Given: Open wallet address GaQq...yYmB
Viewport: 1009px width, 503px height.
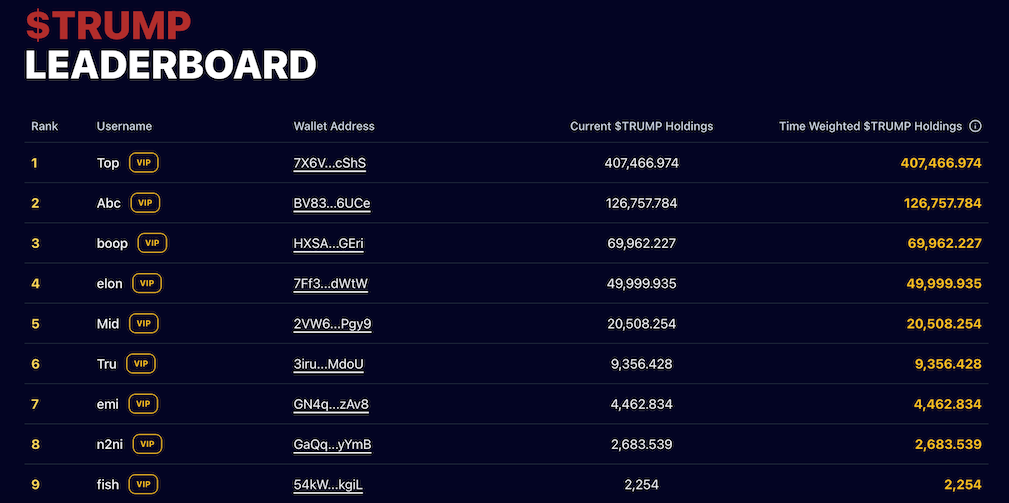Looking at the screenshot, I should tap(333, 444).
